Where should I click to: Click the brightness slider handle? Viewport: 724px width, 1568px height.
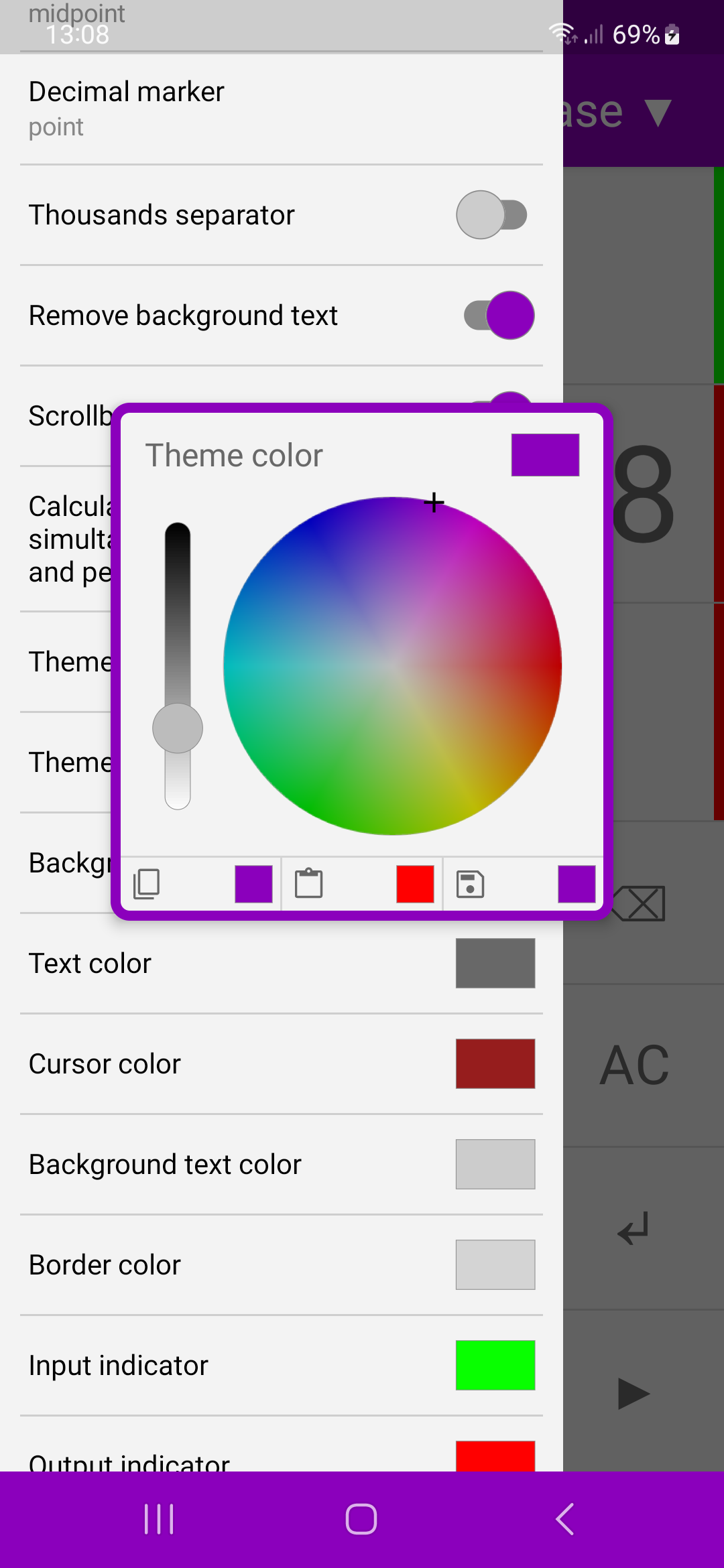pyautogui.click(x=178, y=728)
